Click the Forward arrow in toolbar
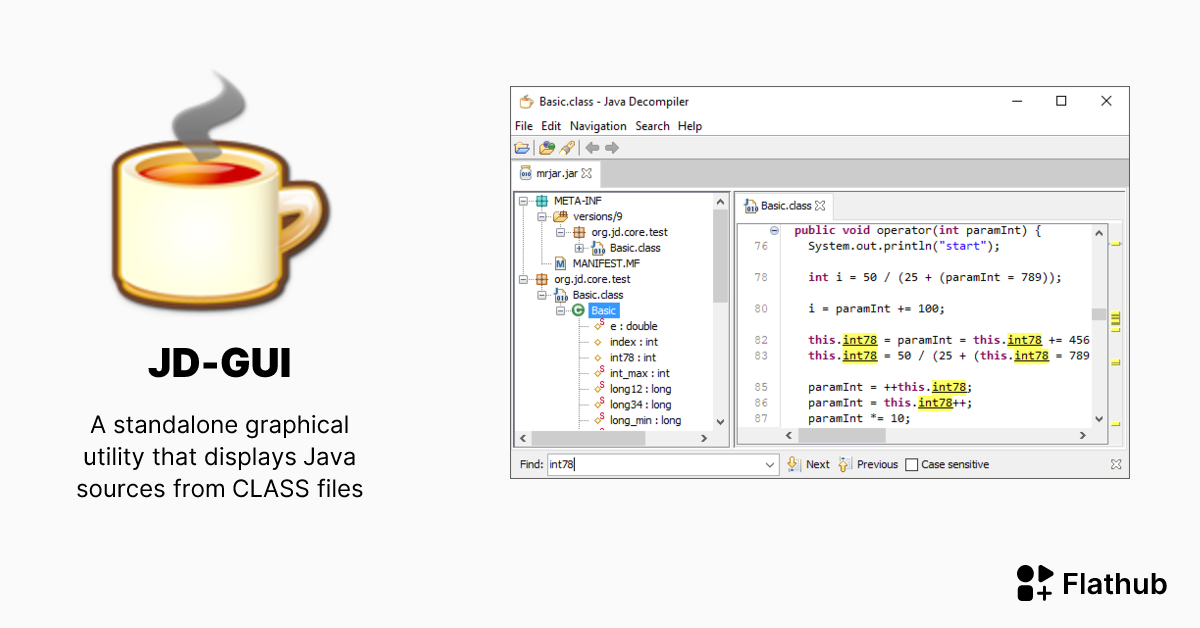This screenshot has height=628, width=1200. coord(612,148)
